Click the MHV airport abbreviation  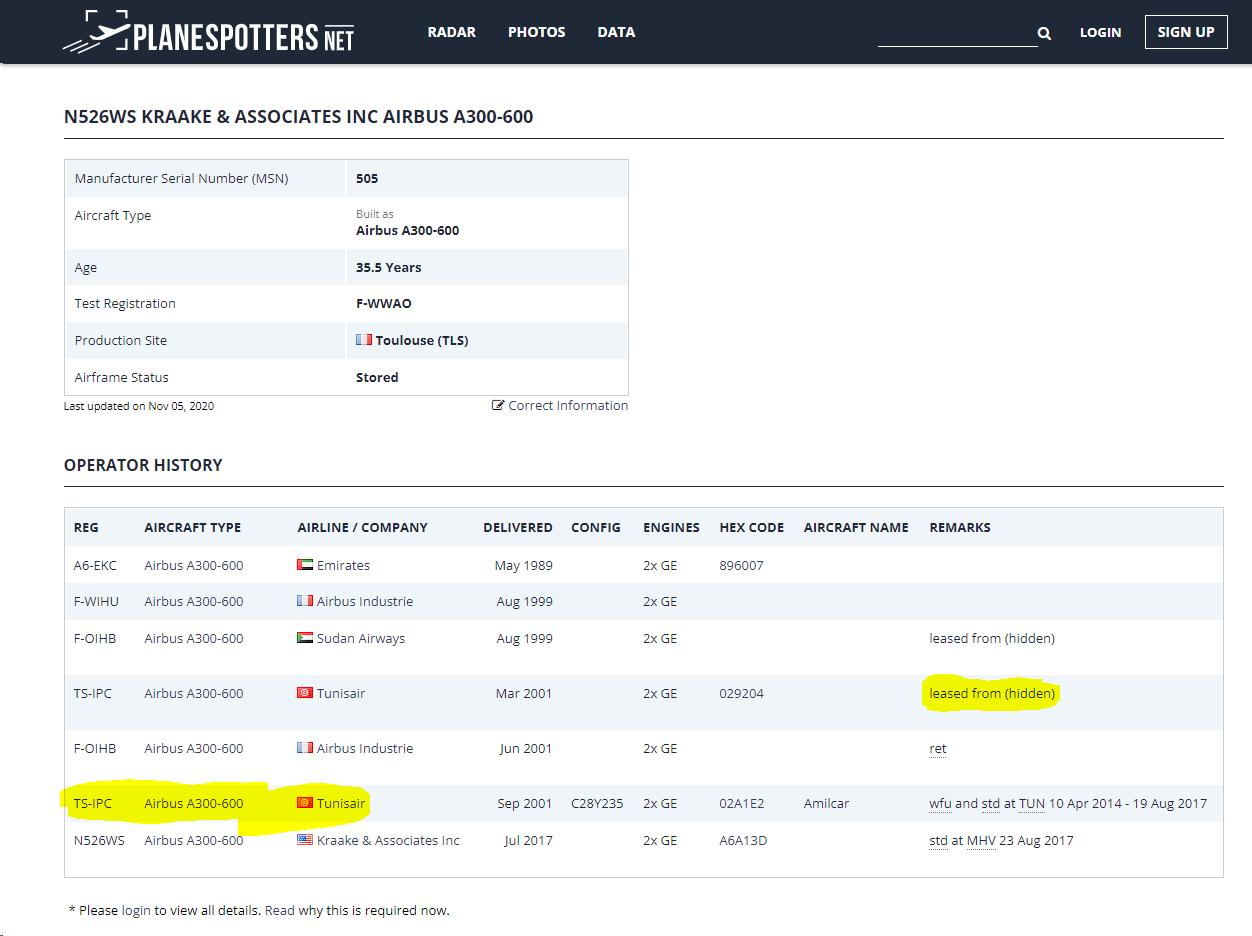tap(980, 840)
